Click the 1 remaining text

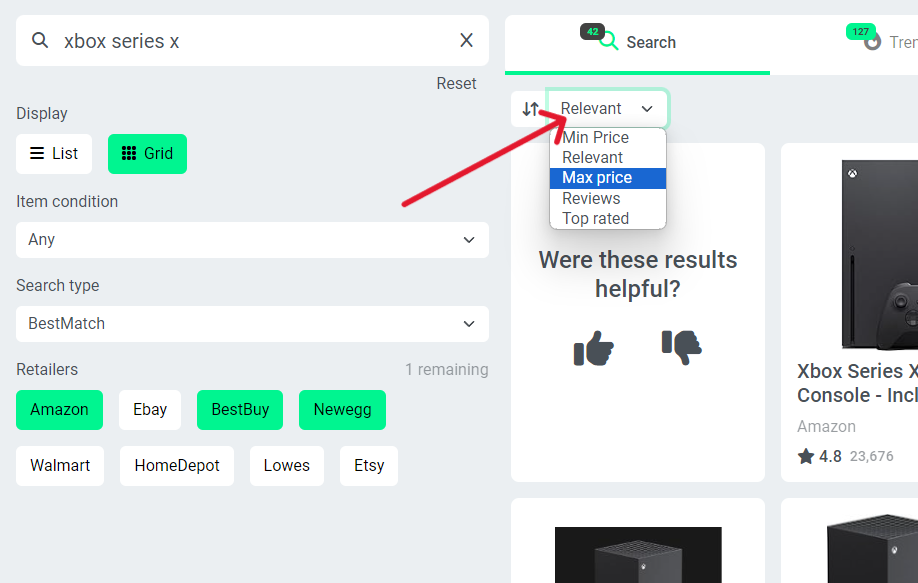pos(447,369)
